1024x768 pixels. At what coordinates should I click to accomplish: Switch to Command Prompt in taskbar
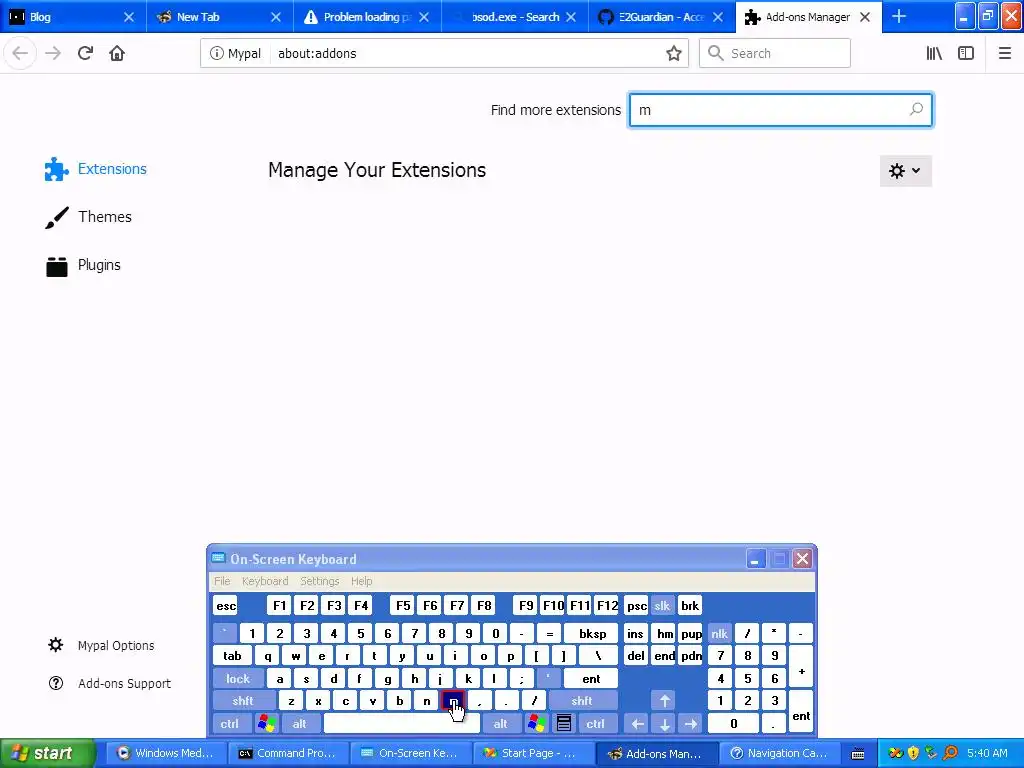[x=287, y=754]
